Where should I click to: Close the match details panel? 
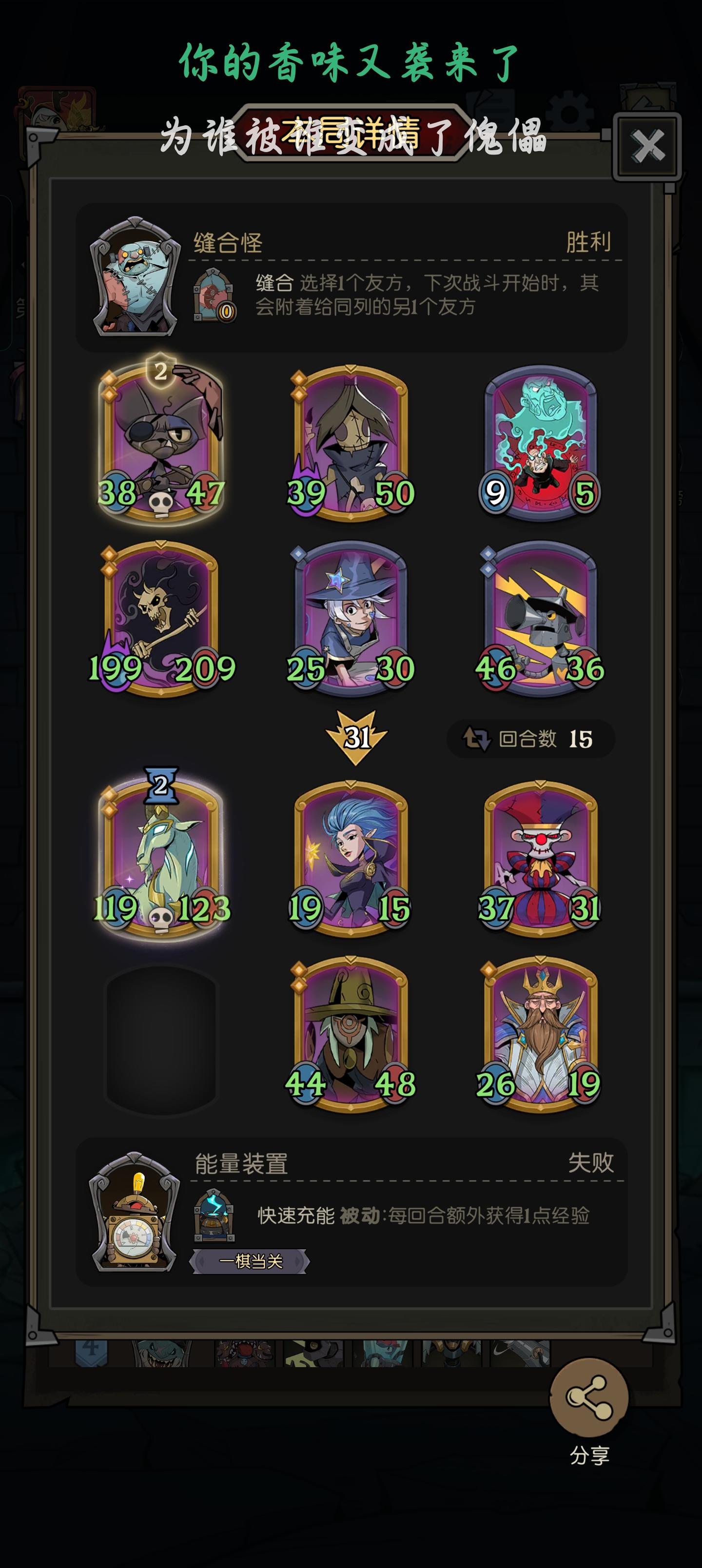point(647,147)
